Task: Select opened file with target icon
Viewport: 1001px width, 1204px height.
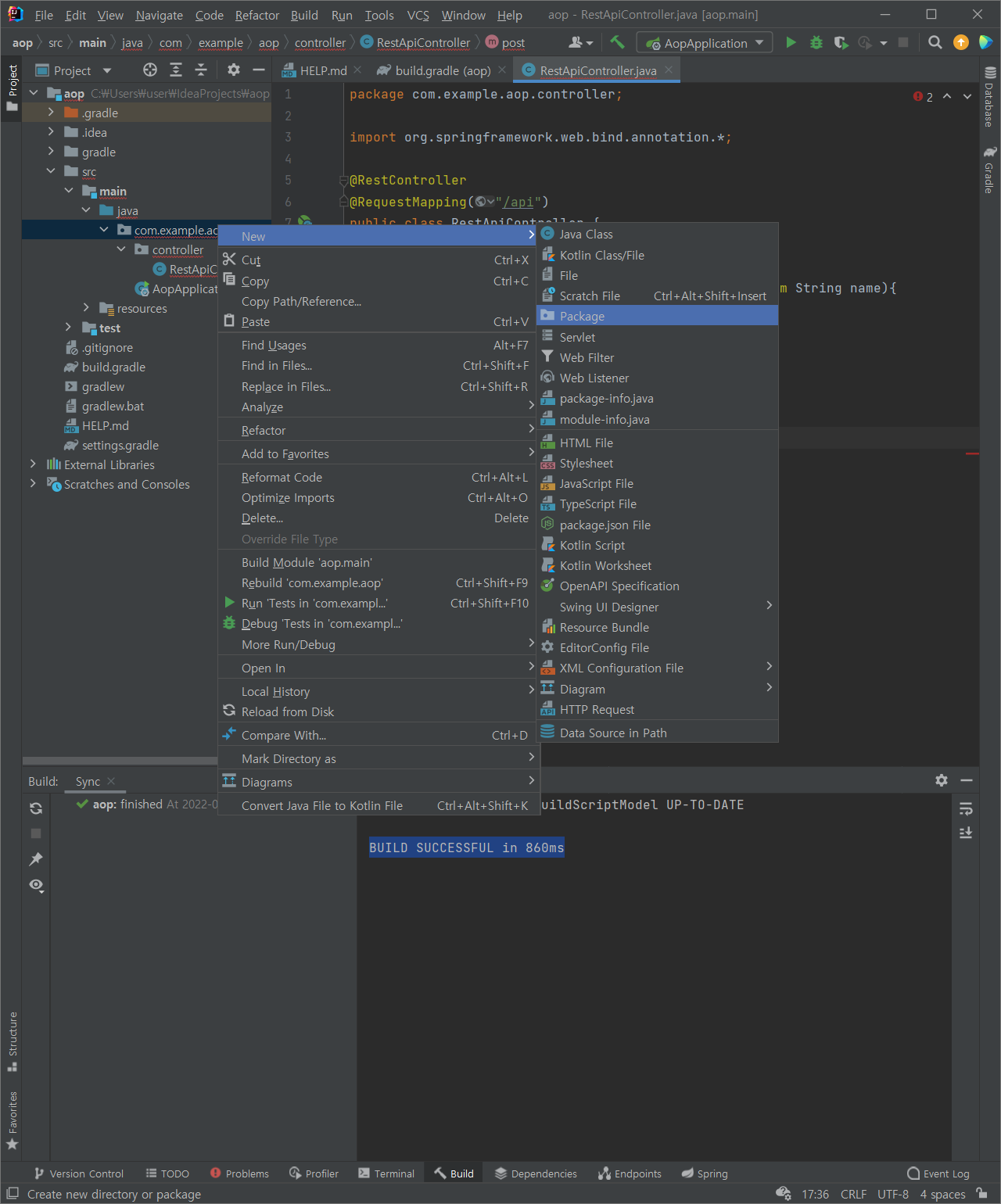Action: click(x=150, y=70)
